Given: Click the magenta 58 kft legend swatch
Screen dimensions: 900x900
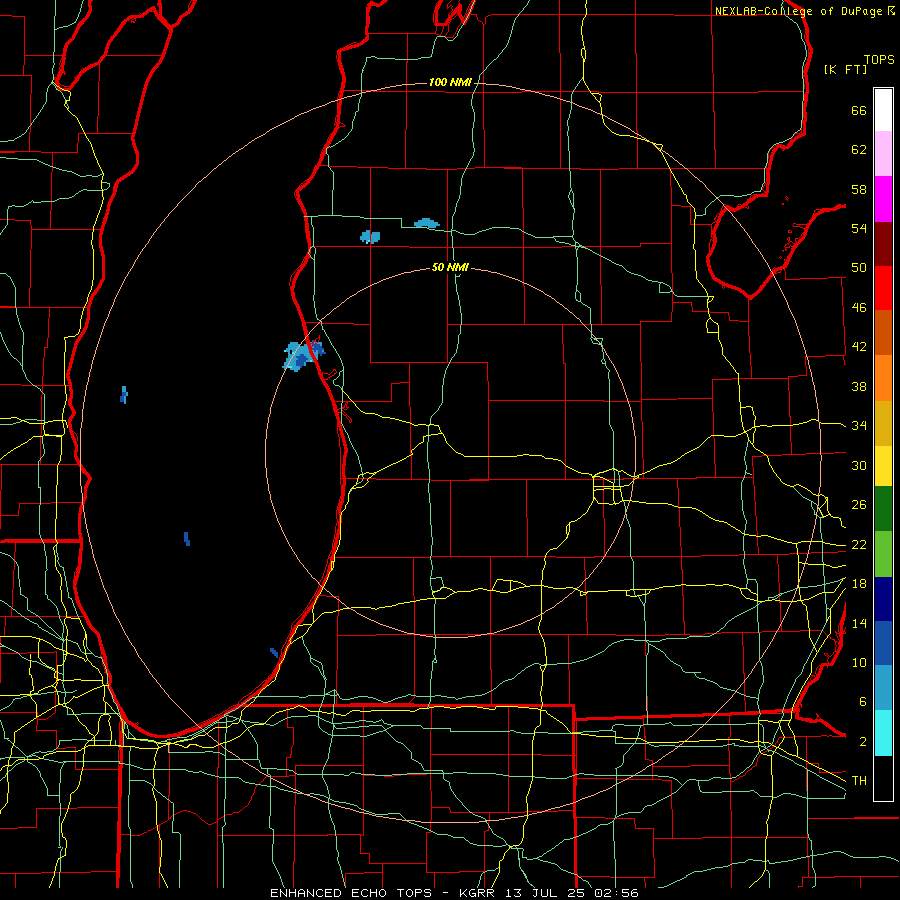Looking at the screenshot, I should coord(883,199).
